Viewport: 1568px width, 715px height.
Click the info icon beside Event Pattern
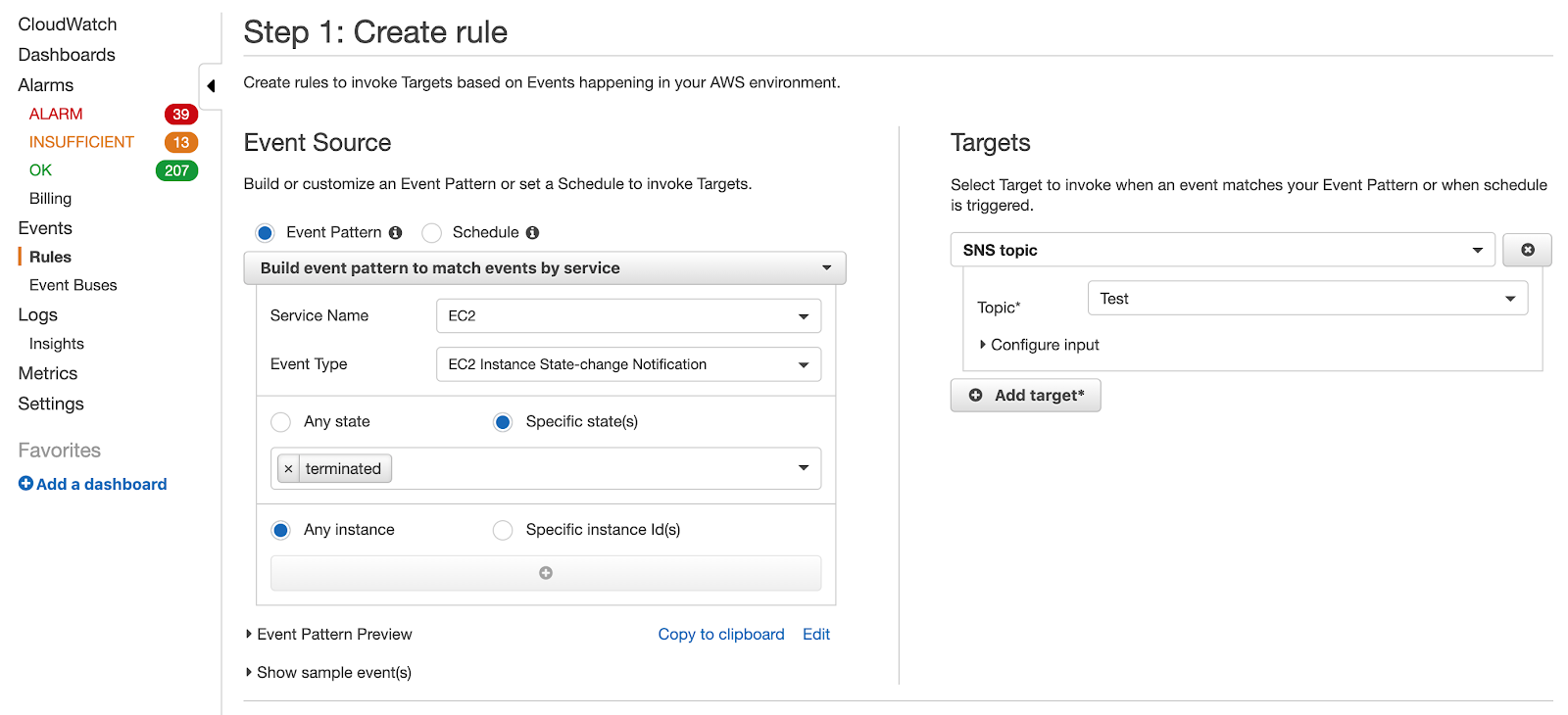[x=395, y=233]
